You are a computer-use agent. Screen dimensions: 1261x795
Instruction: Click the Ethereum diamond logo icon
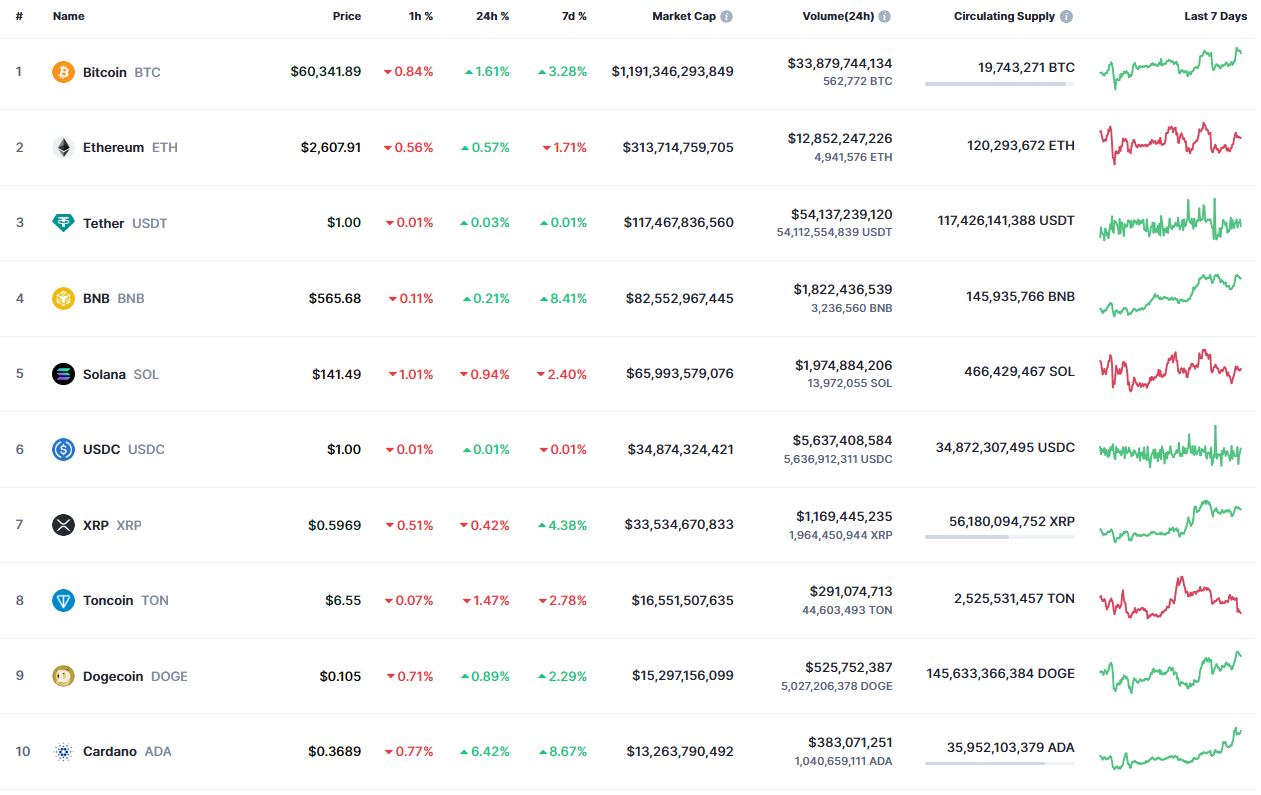point(63,147)
